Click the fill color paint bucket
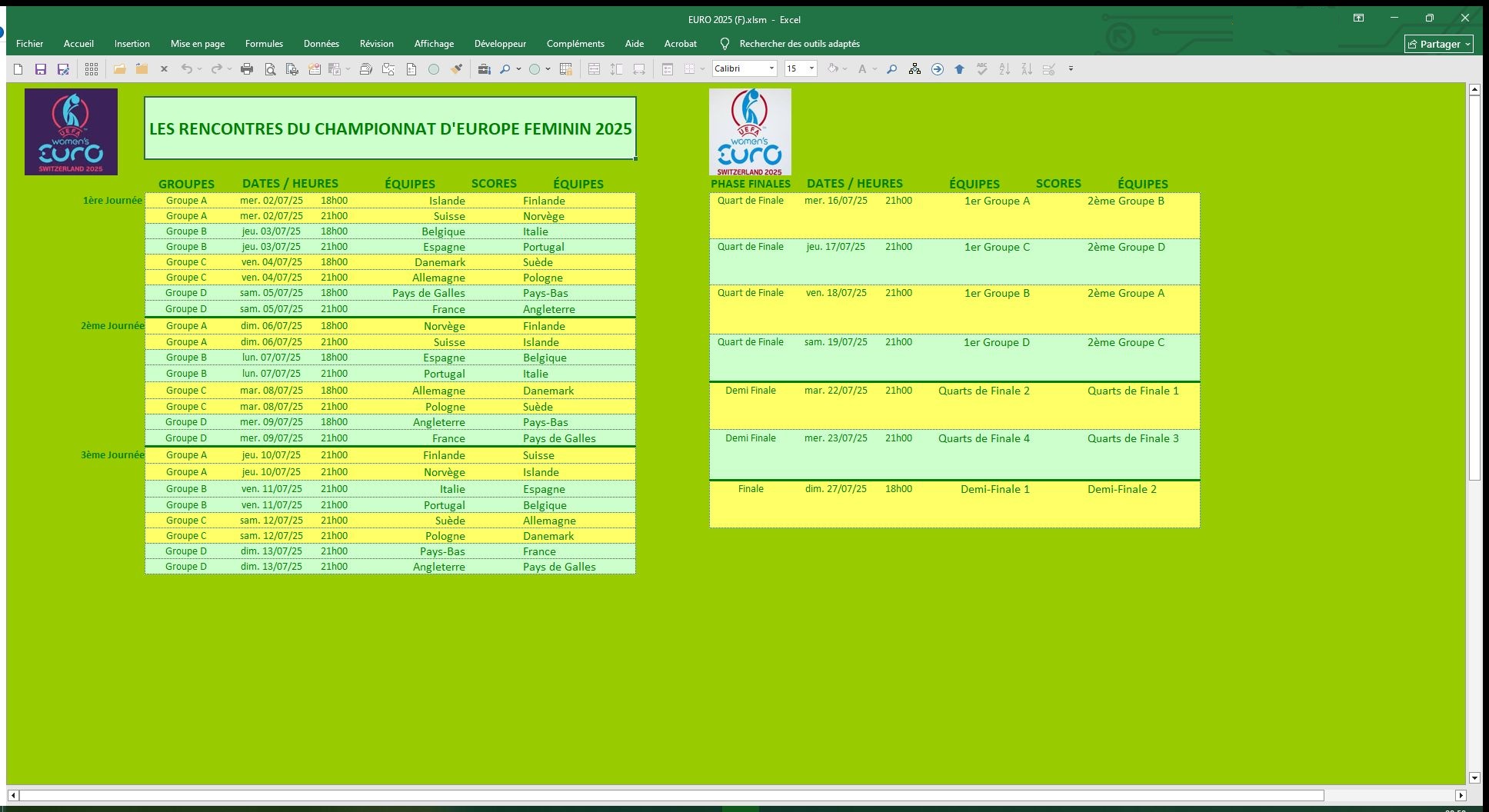This screenshot has height=812, width=1489. [833, 69]
